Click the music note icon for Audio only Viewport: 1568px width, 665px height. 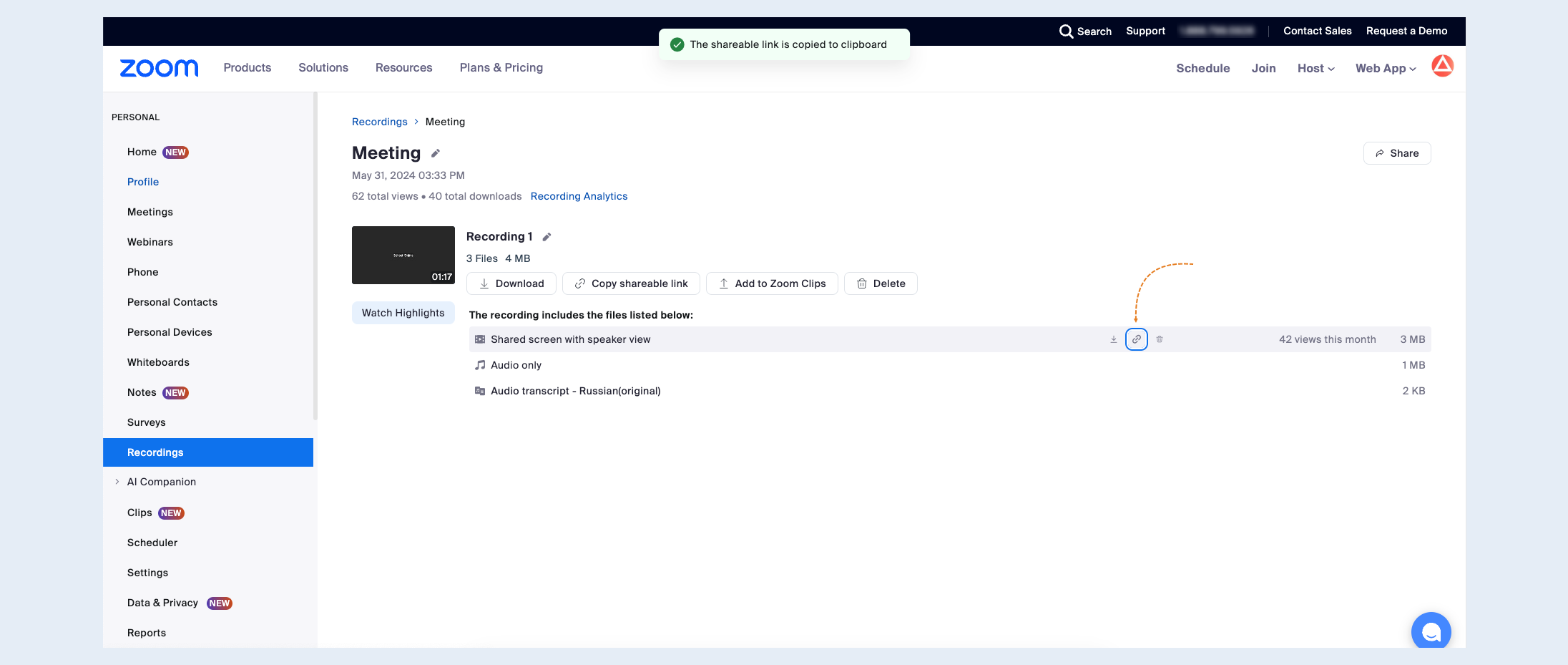pos(480,365)
